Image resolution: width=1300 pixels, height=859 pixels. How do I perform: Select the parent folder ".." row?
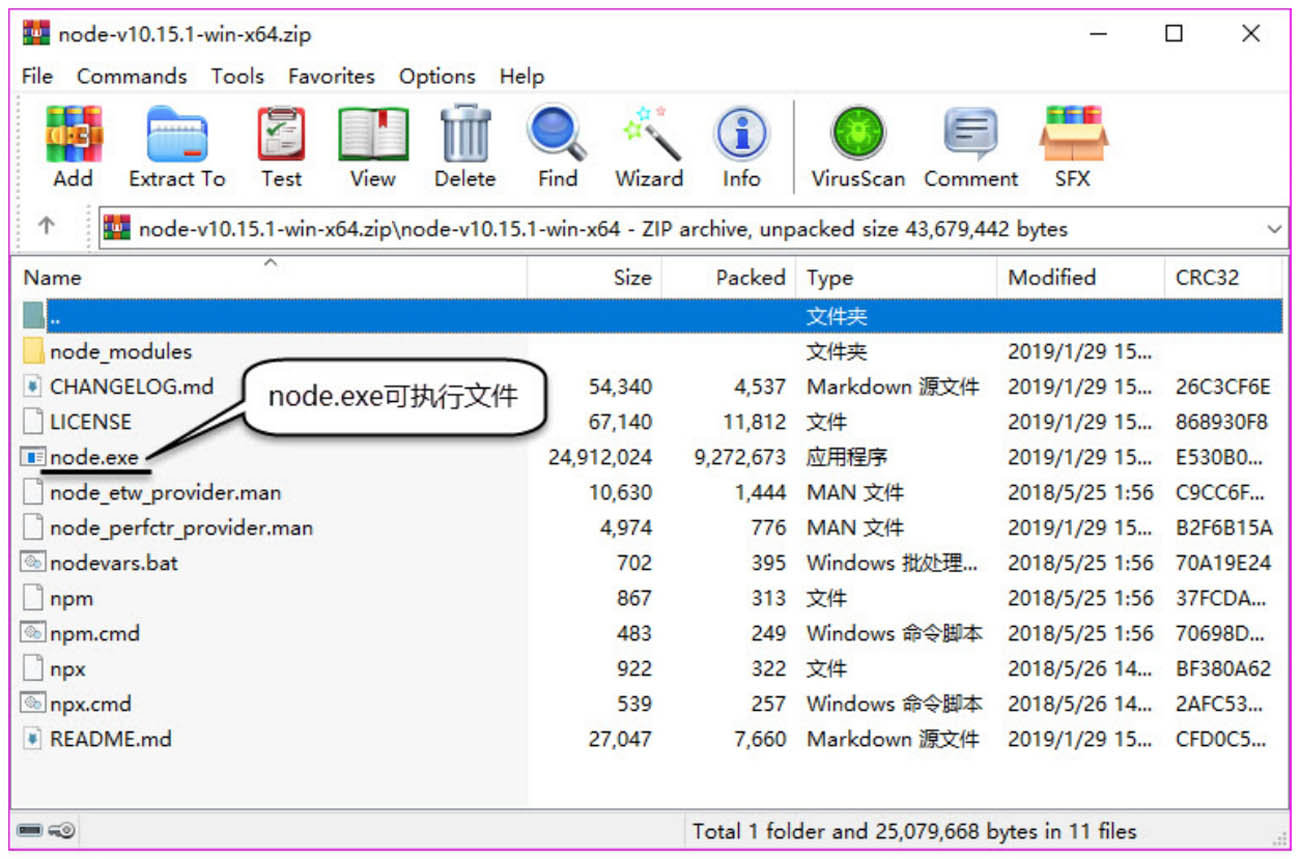pos(651,316)
